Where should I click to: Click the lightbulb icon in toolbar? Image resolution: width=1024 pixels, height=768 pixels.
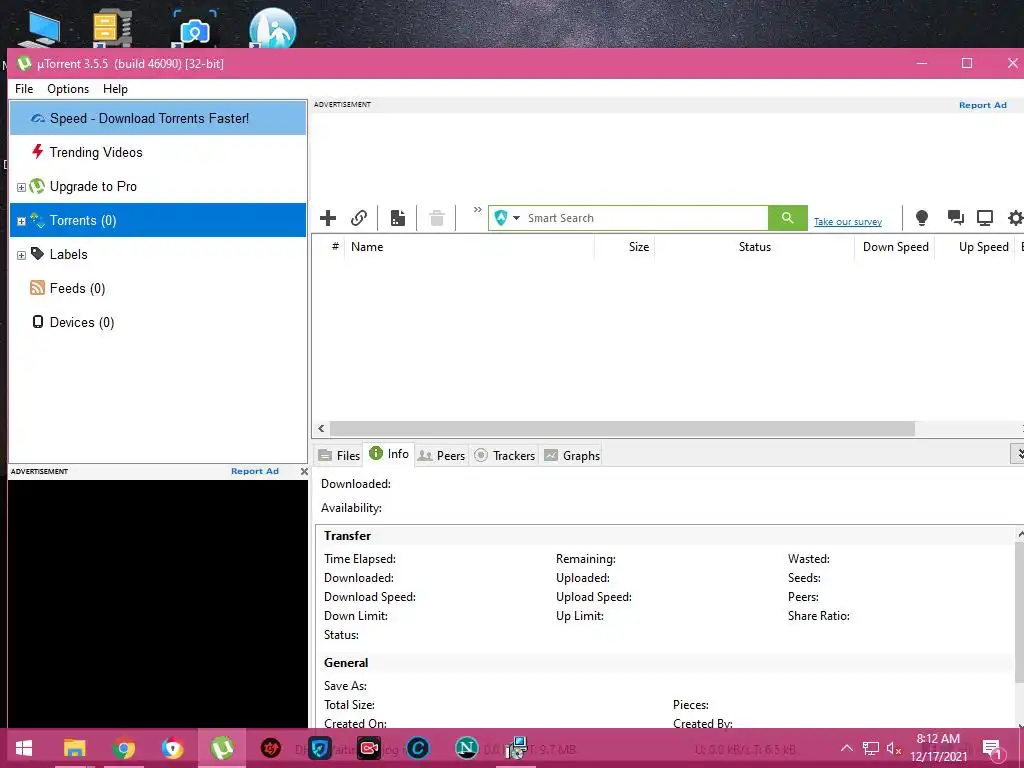[921, 218]
